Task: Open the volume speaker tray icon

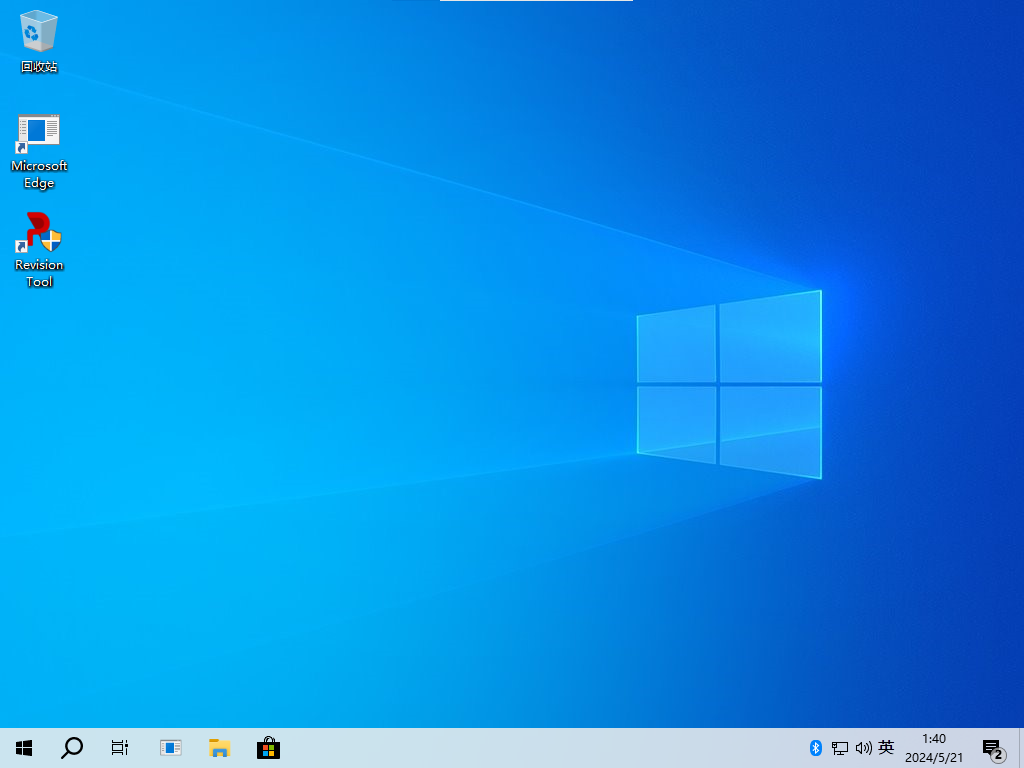Action: (x=863, y=748)
